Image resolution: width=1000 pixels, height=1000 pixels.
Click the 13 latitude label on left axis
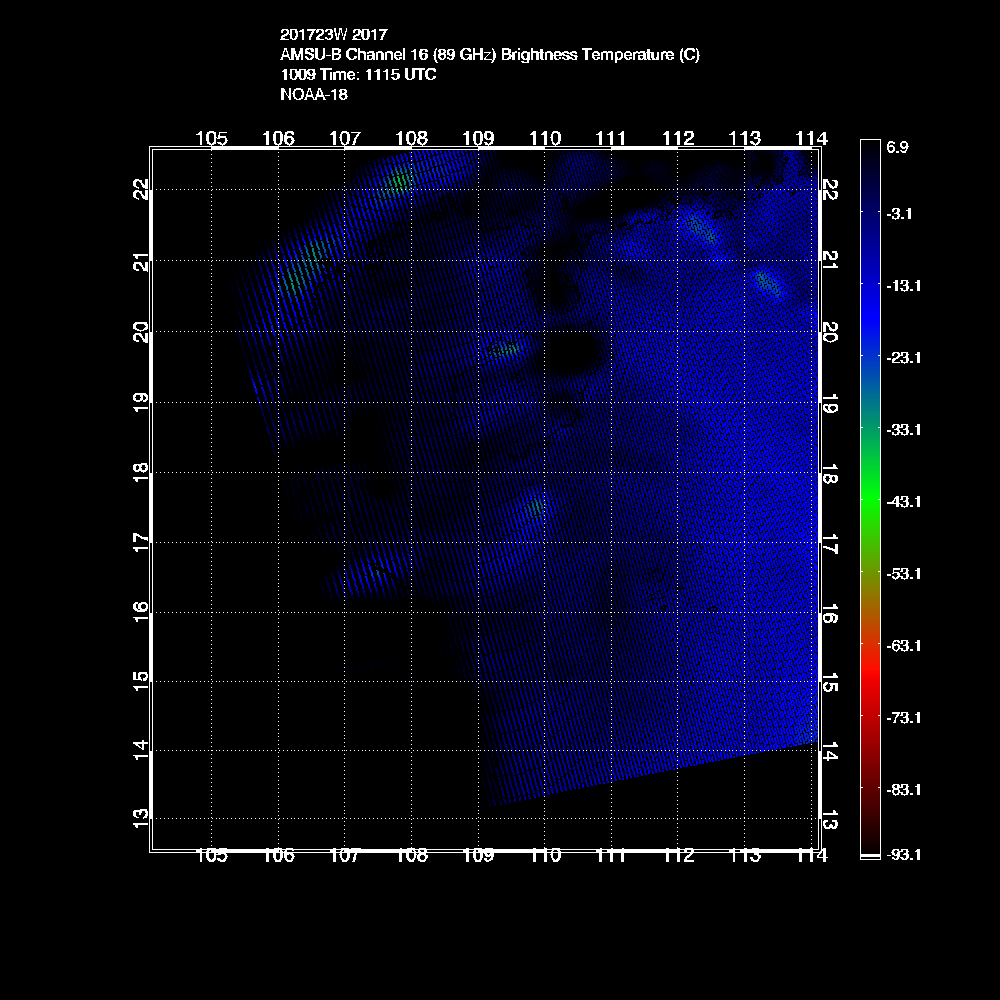141,818
